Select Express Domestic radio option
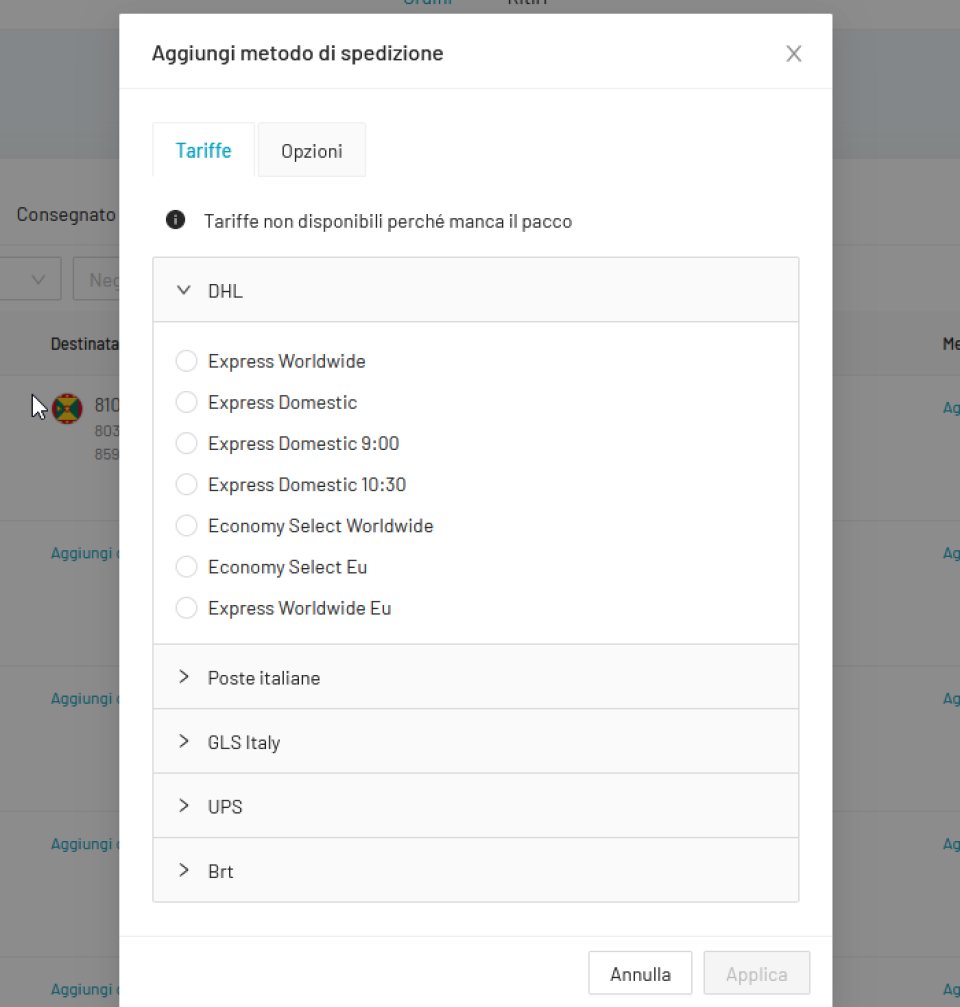 (186, 402)
